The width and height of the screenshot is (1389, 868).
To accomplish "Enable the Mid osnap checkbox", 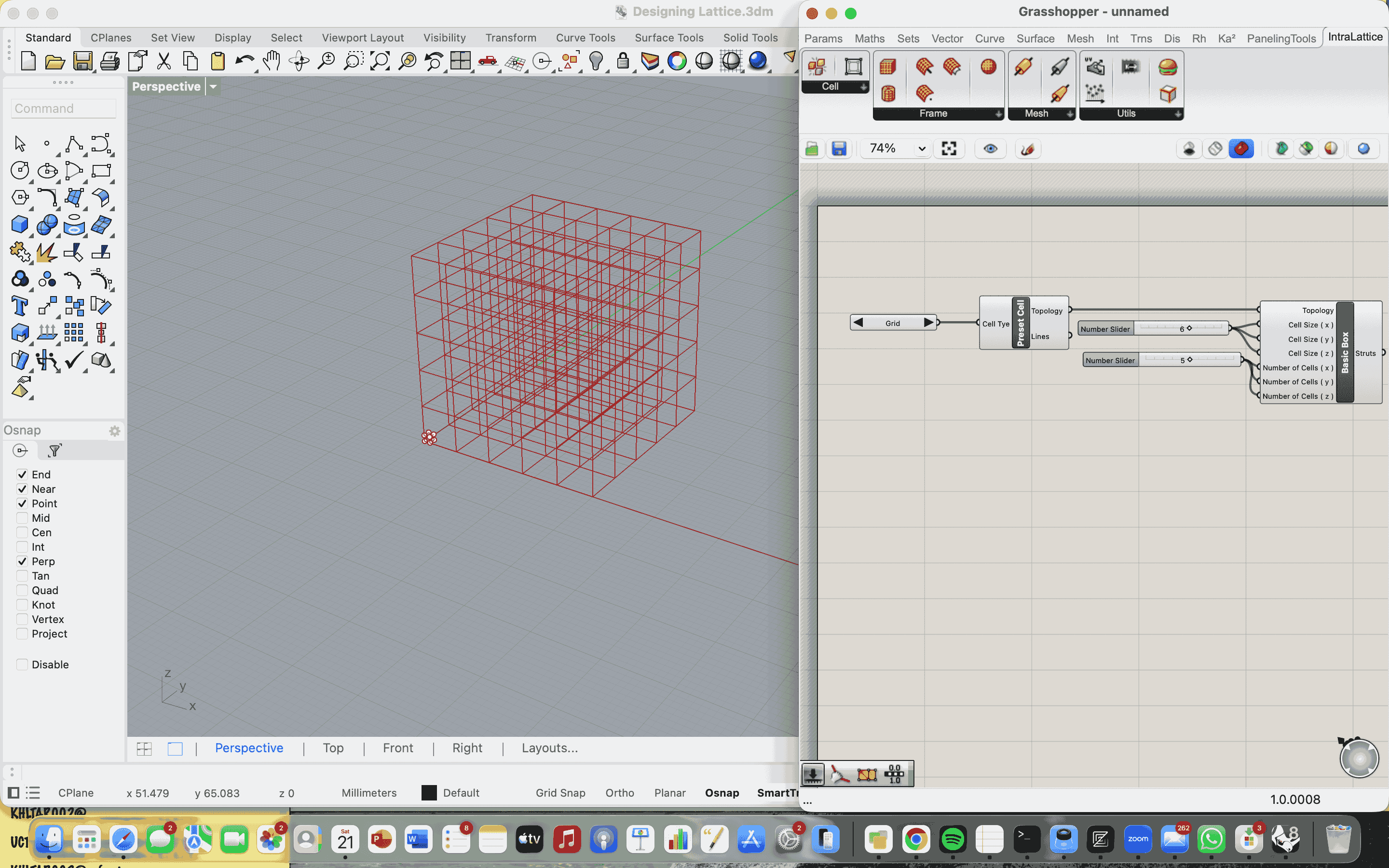I will click(x=22, y=518).
